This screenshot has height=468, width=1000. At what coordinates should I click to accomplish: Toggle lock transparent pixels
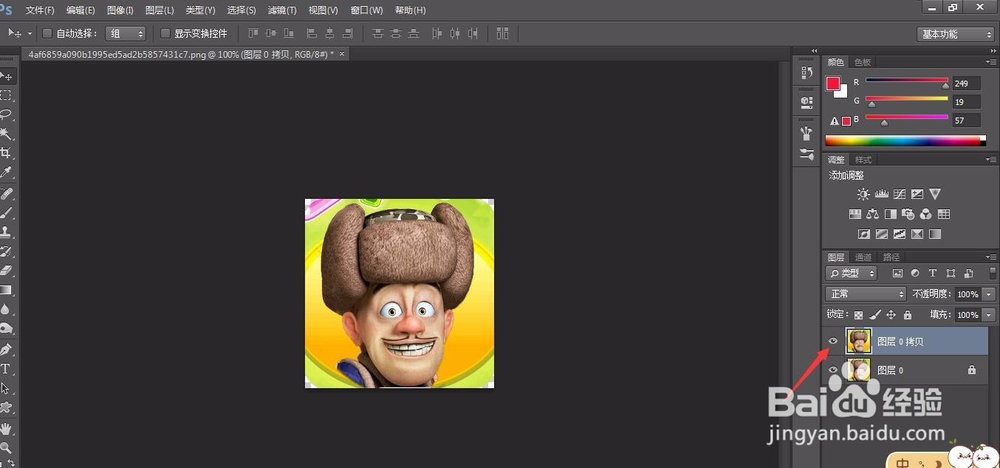[859, 314]
